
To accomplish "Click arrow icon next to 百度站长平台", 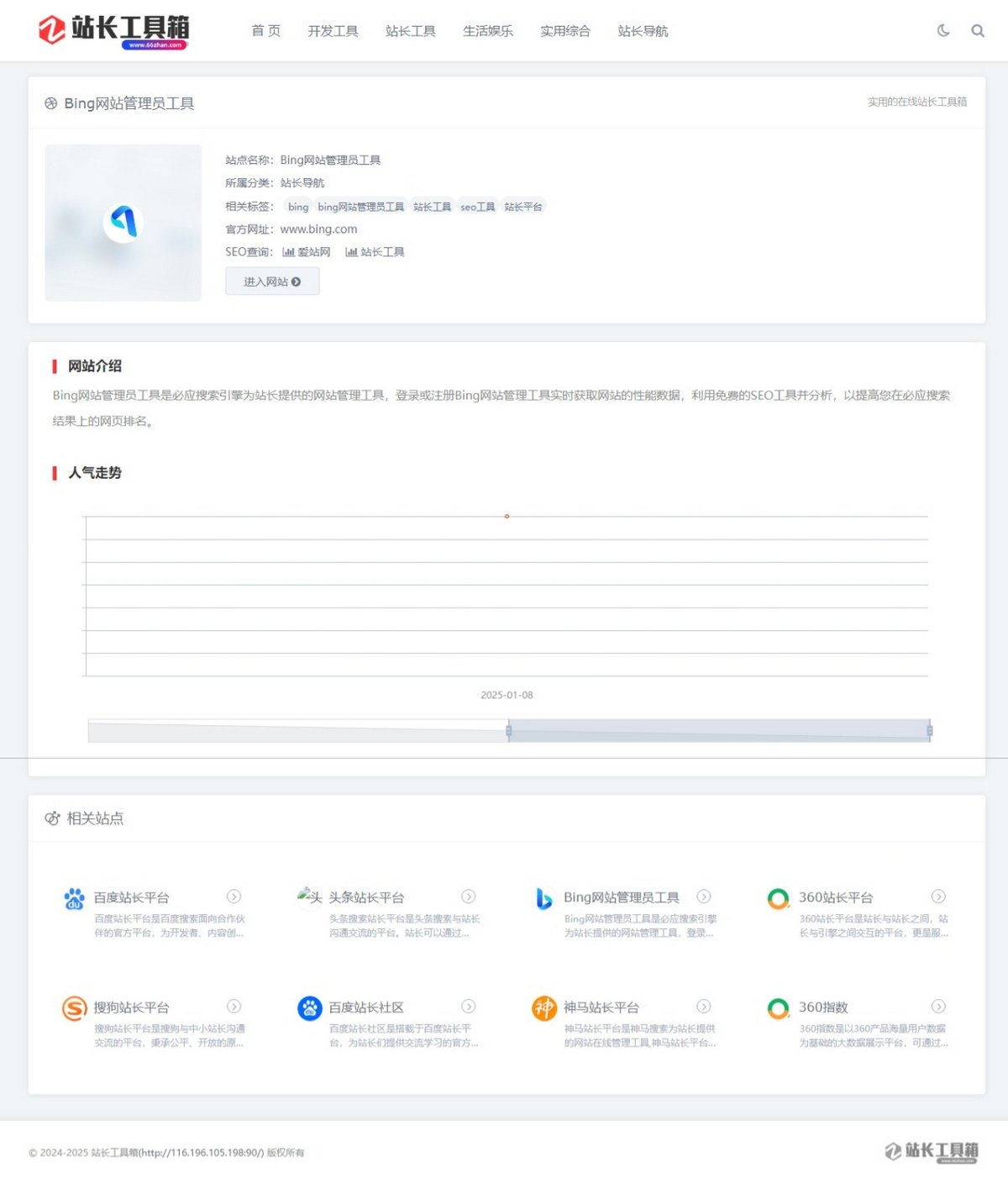I will tap(234, 896).
